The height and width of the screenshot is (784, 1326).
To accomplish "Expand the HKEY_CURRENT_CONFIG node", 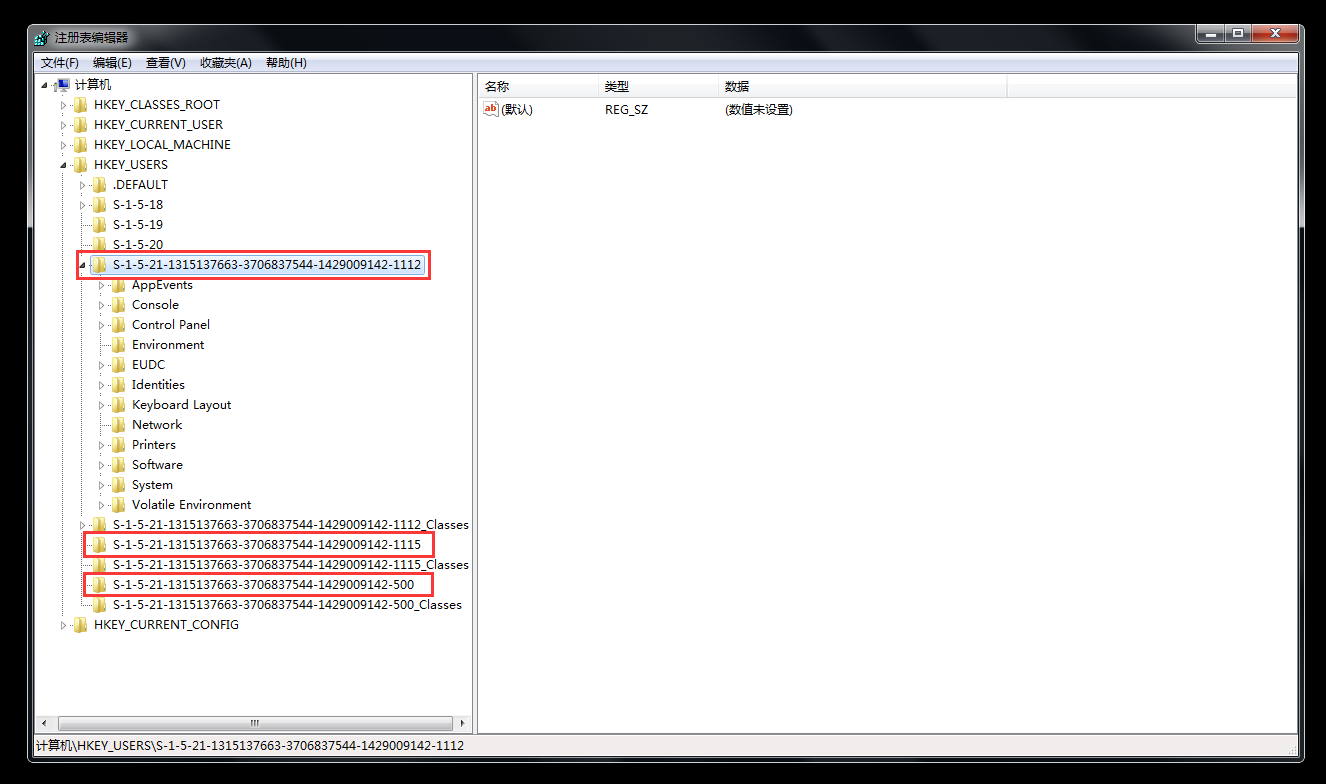I will (64, 625).
